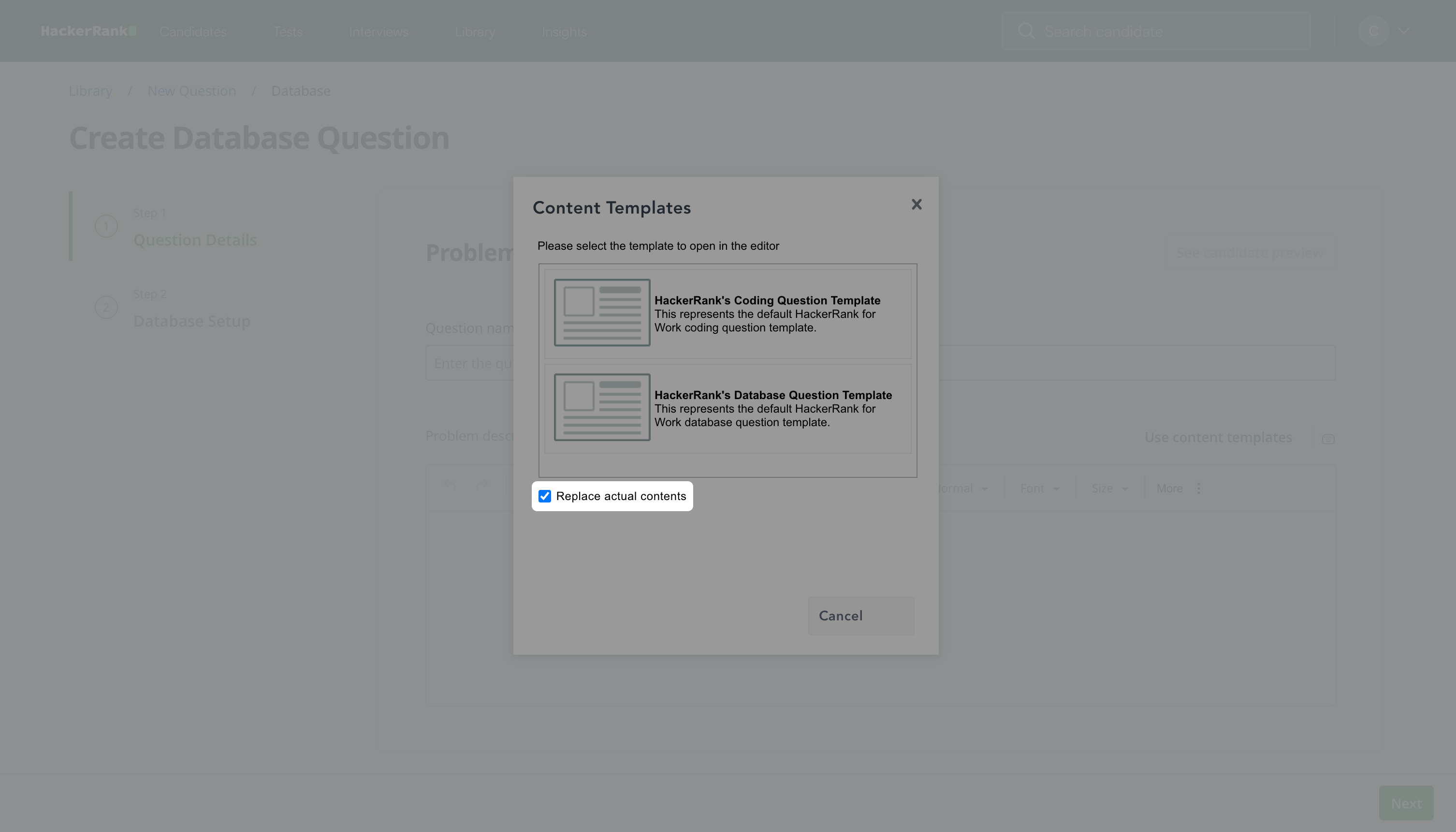
Task: Click the search magnifier icon
Action: click(x=1026, y=31)
